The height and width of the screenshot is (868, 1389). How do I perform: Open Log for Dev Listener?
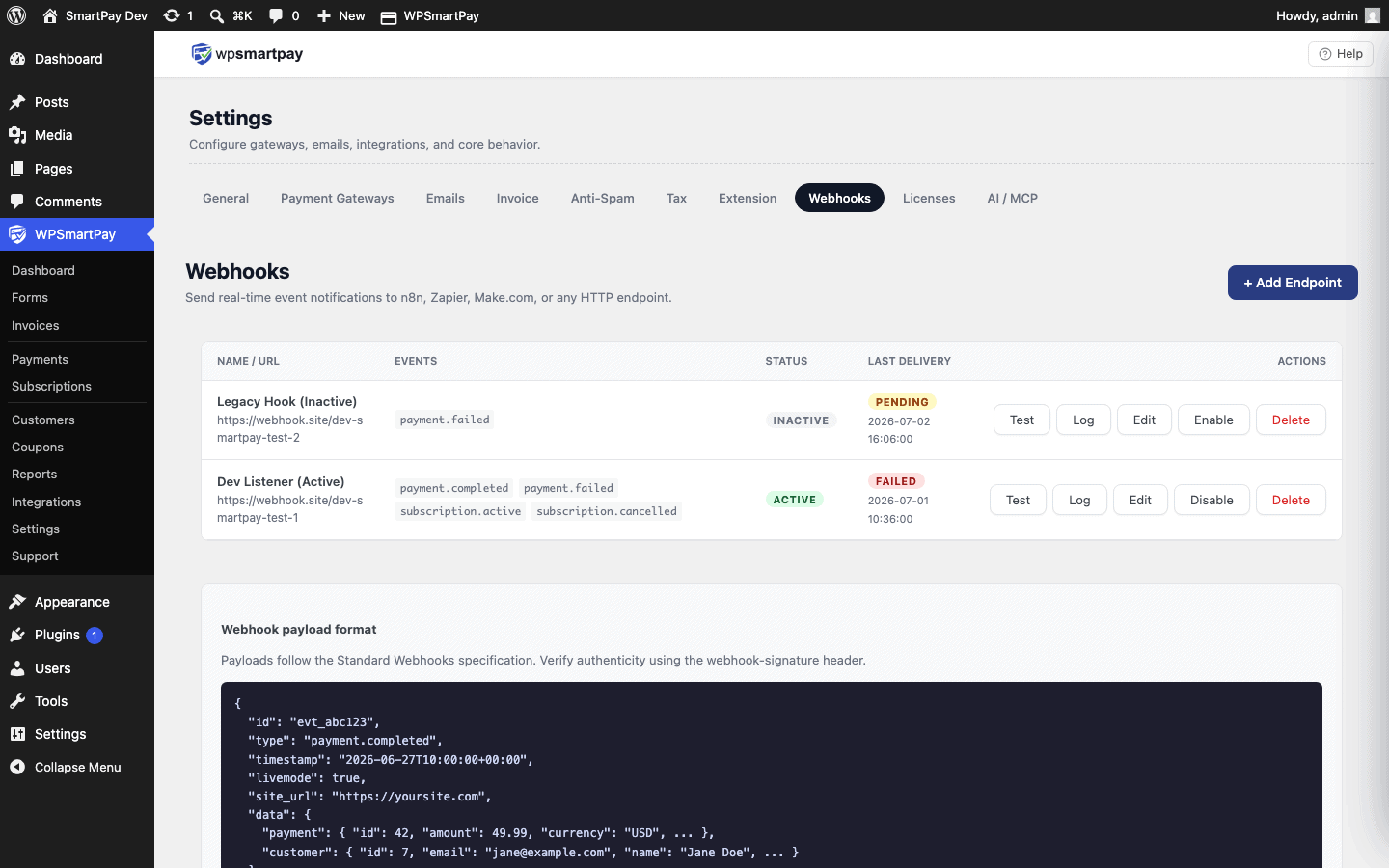(1079, 500)
